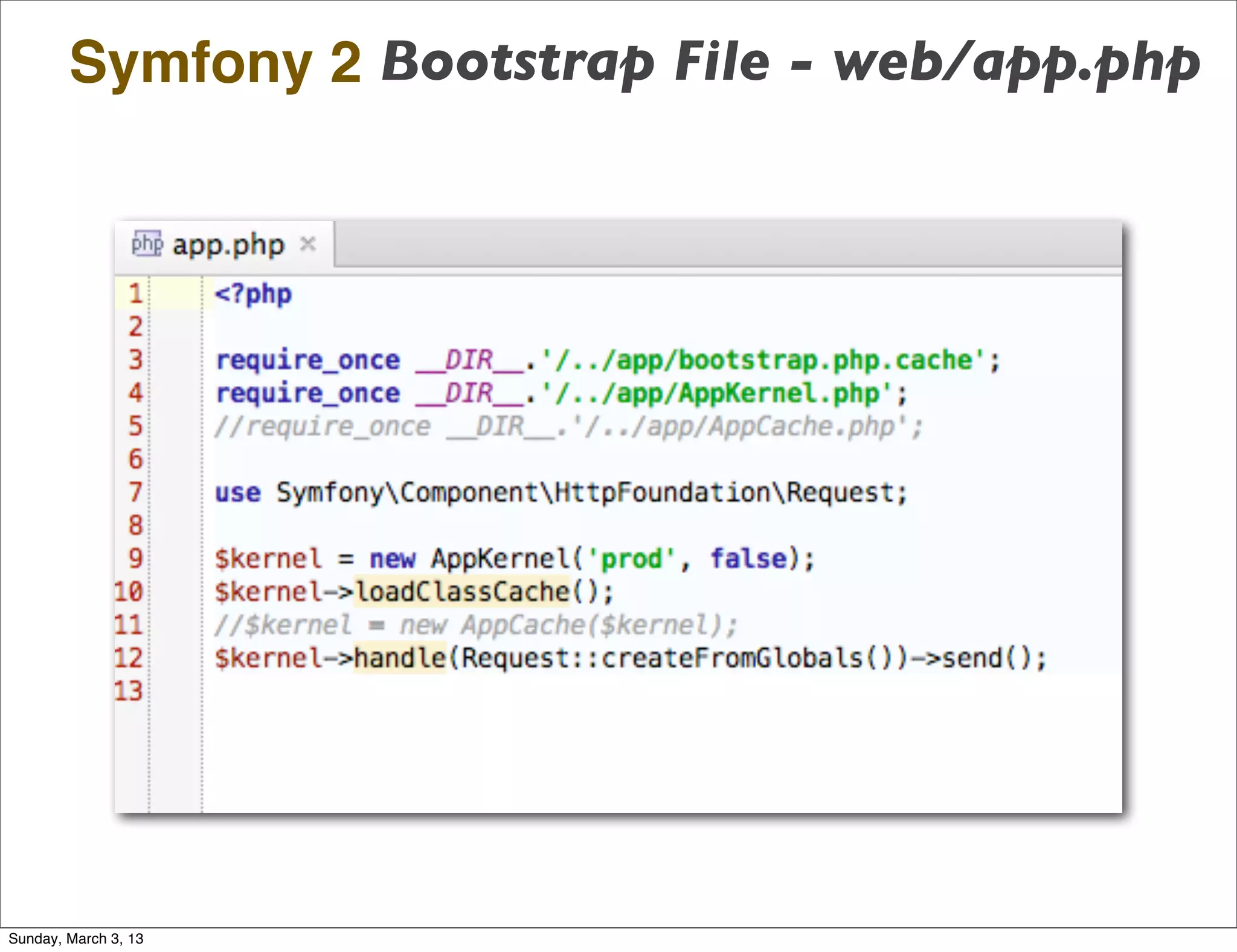The image size is (1237, 952).
Task: Click line number 7 in the gutter
Action: [135, 492]
